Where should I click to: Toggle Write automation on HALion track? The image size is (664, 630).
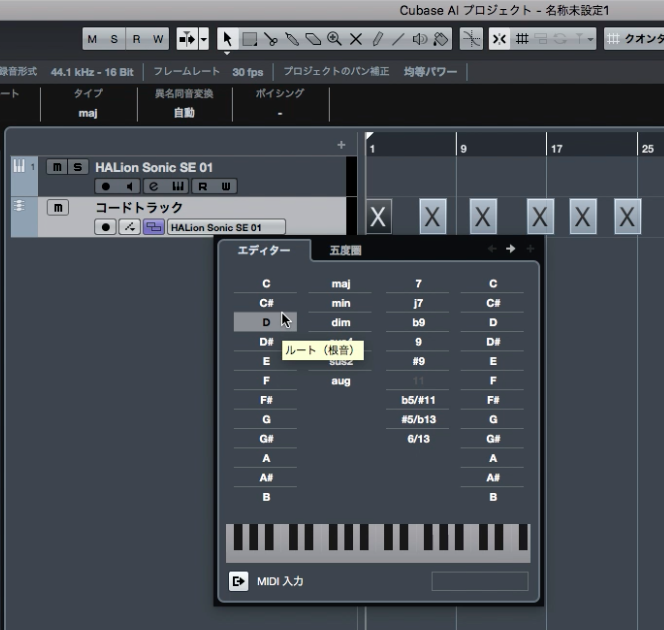tap(226, 186)
